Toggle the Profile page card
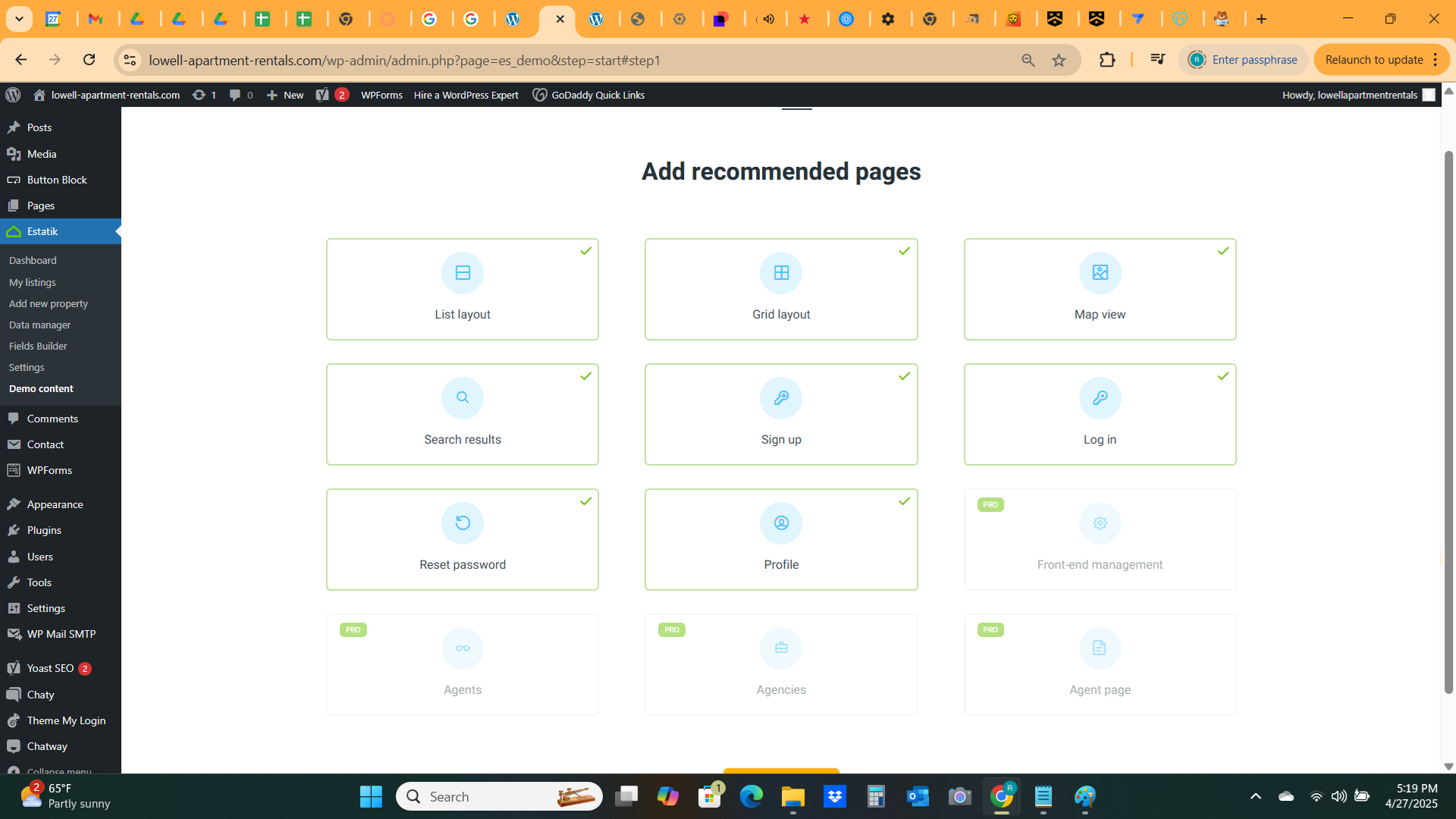 click(x=781, y=539)
